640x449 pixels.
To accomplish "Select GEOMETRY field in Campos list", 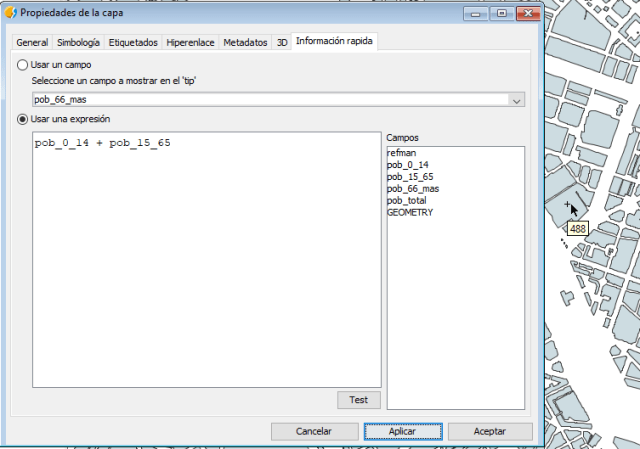I will [x=411, y=212].
